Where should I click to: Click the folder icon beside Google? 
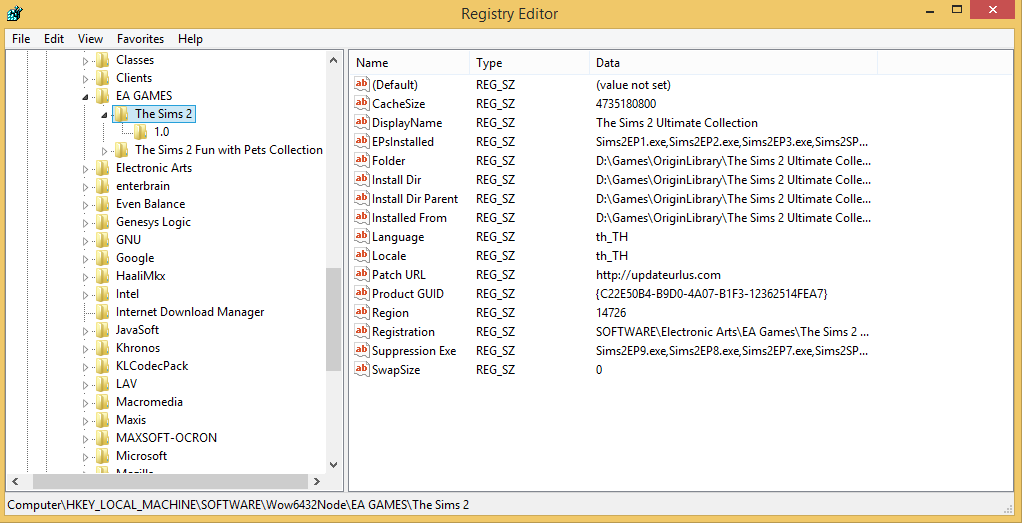point(103,258)
